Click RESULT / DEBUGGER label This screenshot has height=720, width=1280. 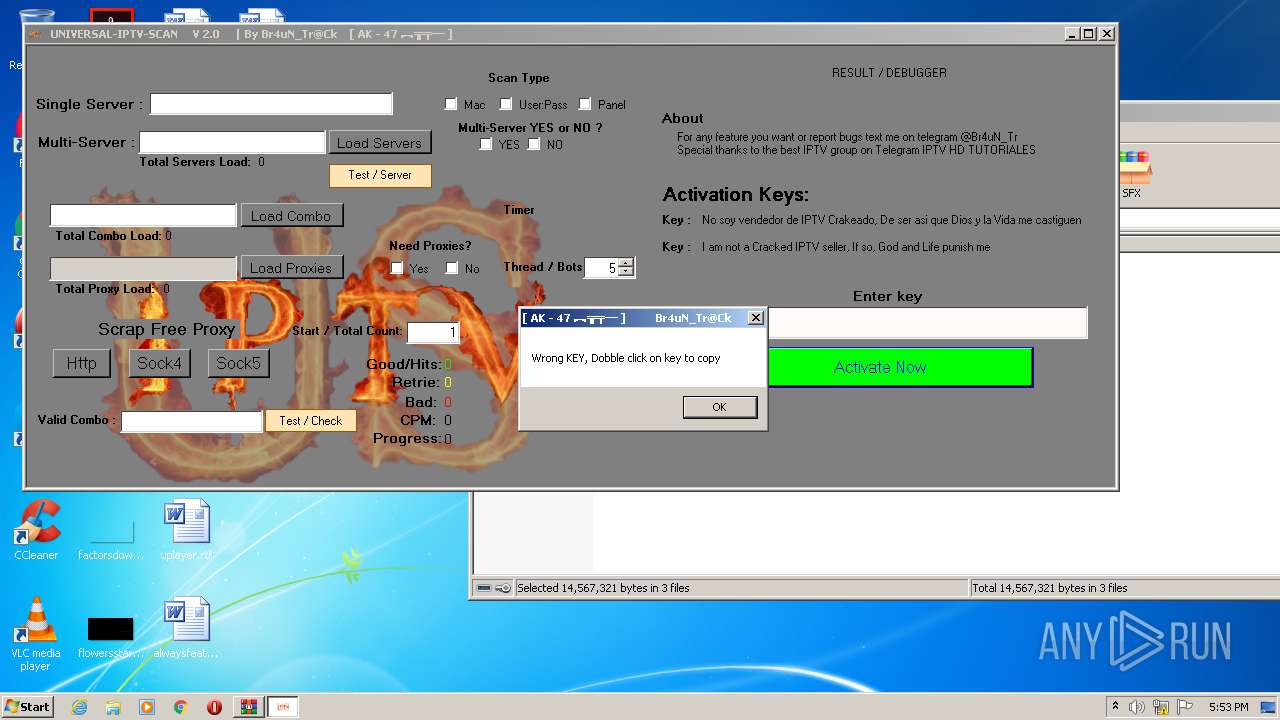tap(889, 73)
